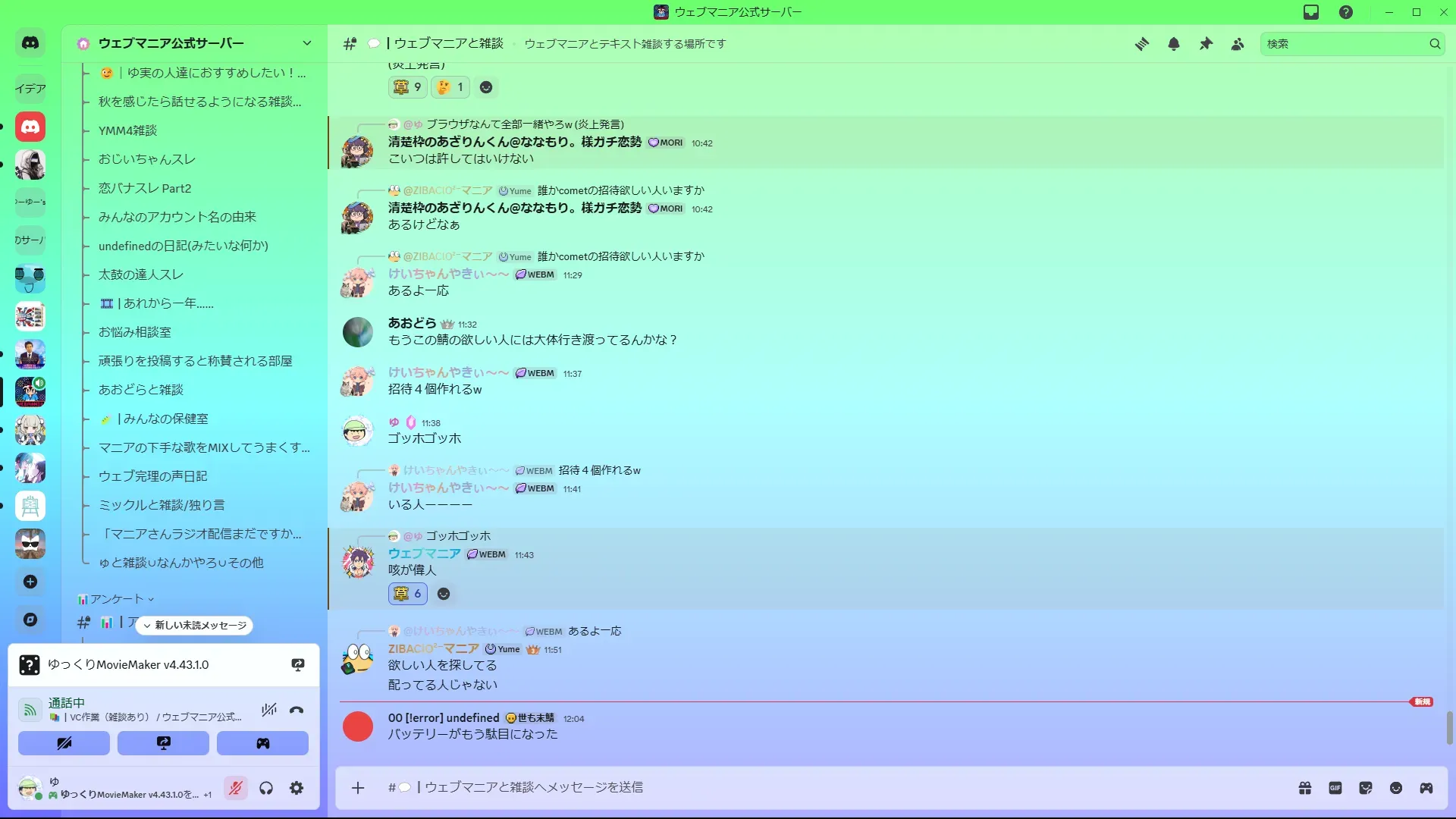Show pinned messages
Image resolution: width=1456 pixels, height=819 pixels.
point(1206,44)
